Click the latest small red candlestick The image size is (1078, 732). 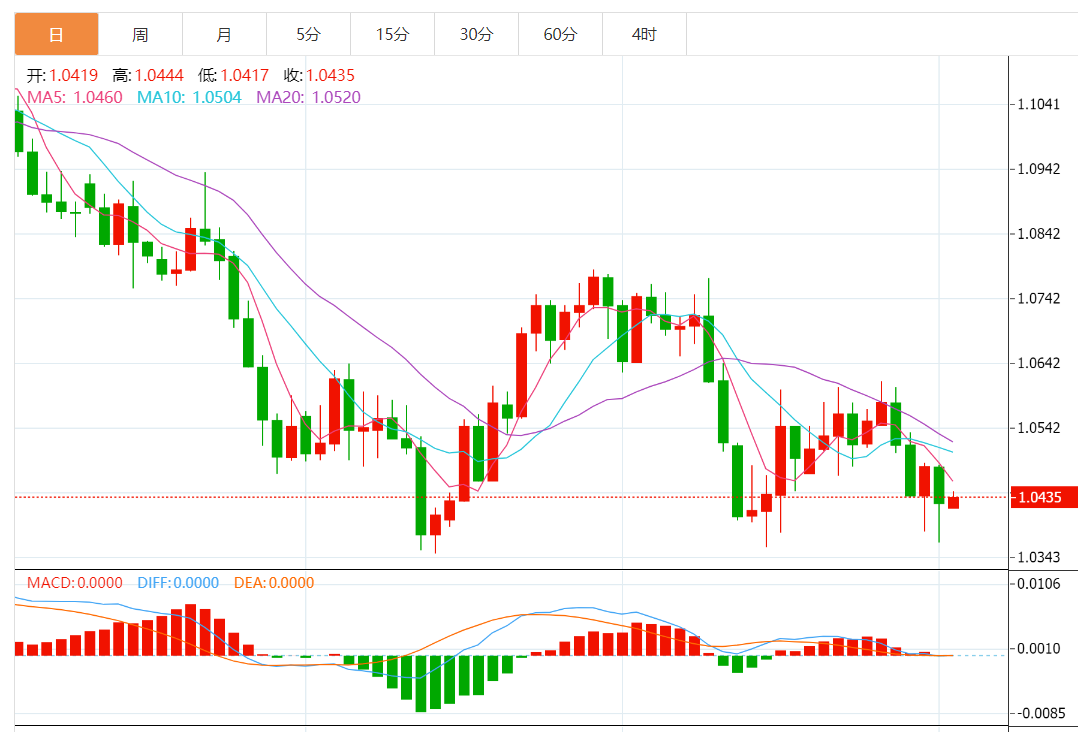click(954, 502)
